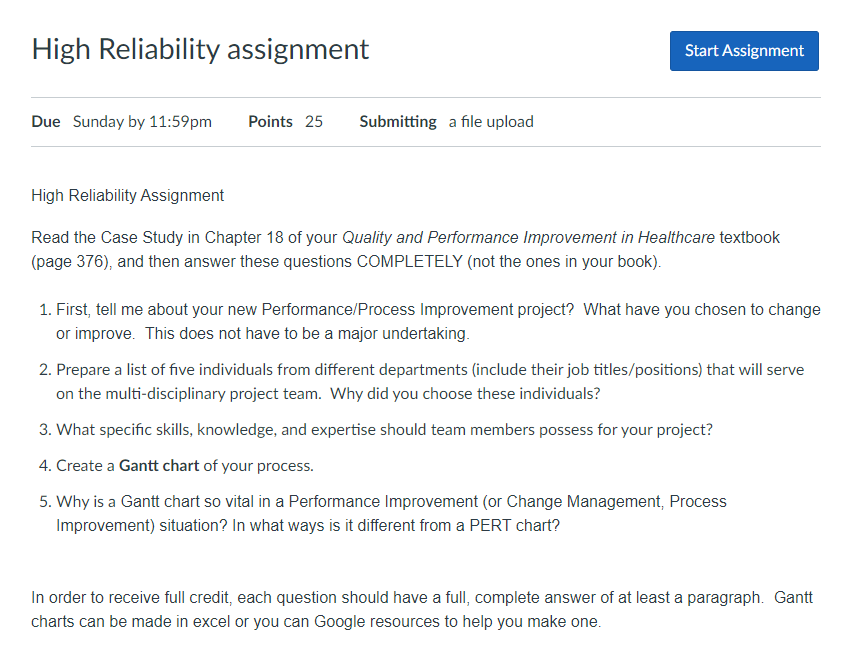Click the High Reliability assignment title
Screen dimensions: 857x652
click(200, 48)
